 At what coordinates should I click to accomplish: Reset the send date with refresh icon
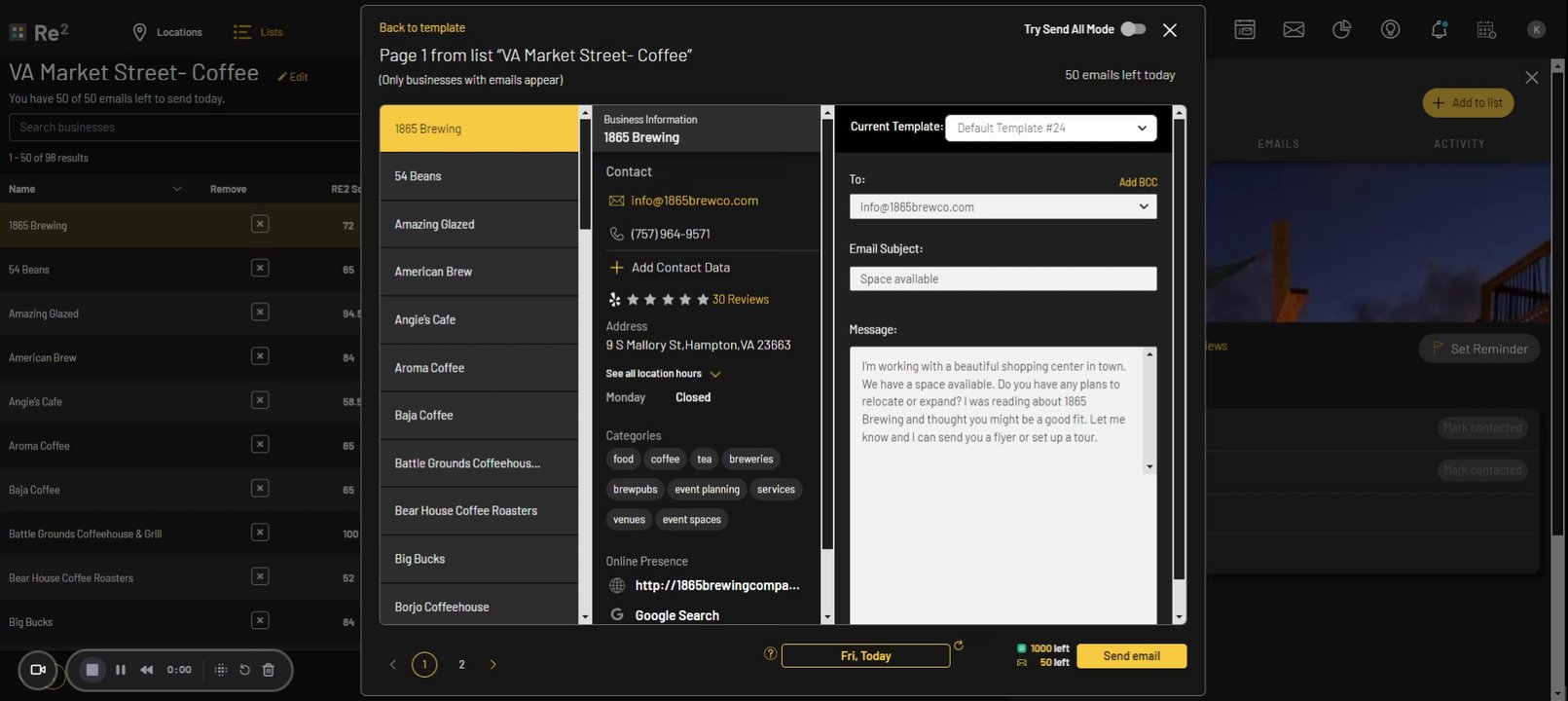(x=959, y=646)
